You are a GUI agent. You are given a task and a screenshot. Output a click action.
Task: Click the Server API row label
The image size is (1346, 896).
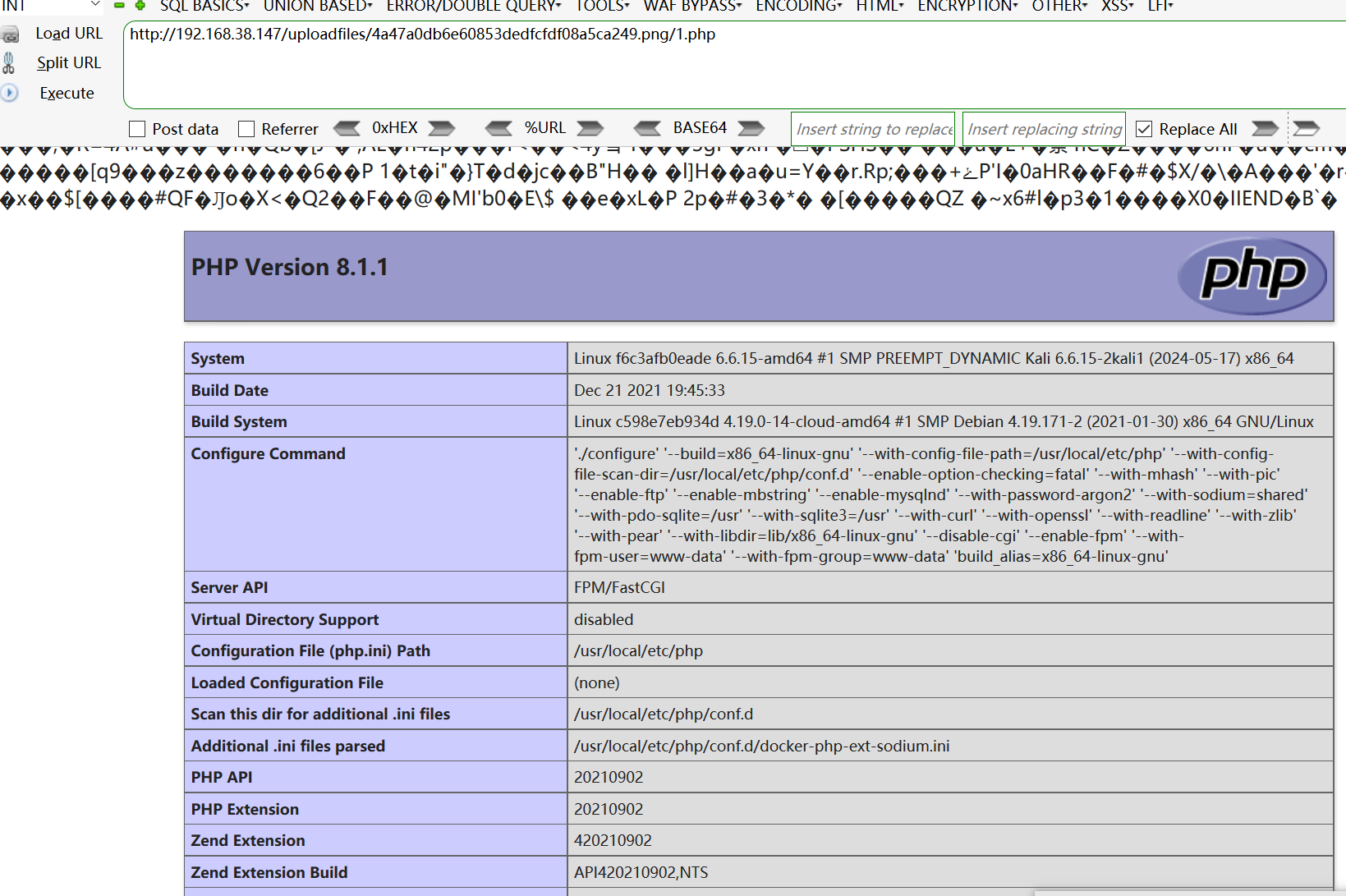[x=229, y=588]
